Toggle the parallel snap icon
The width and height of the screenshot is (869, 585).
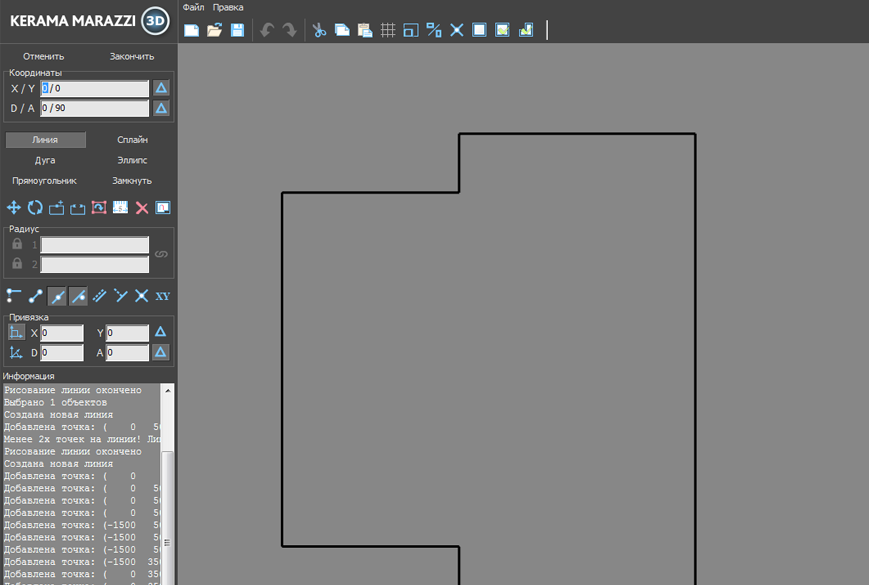pos(99,296)
